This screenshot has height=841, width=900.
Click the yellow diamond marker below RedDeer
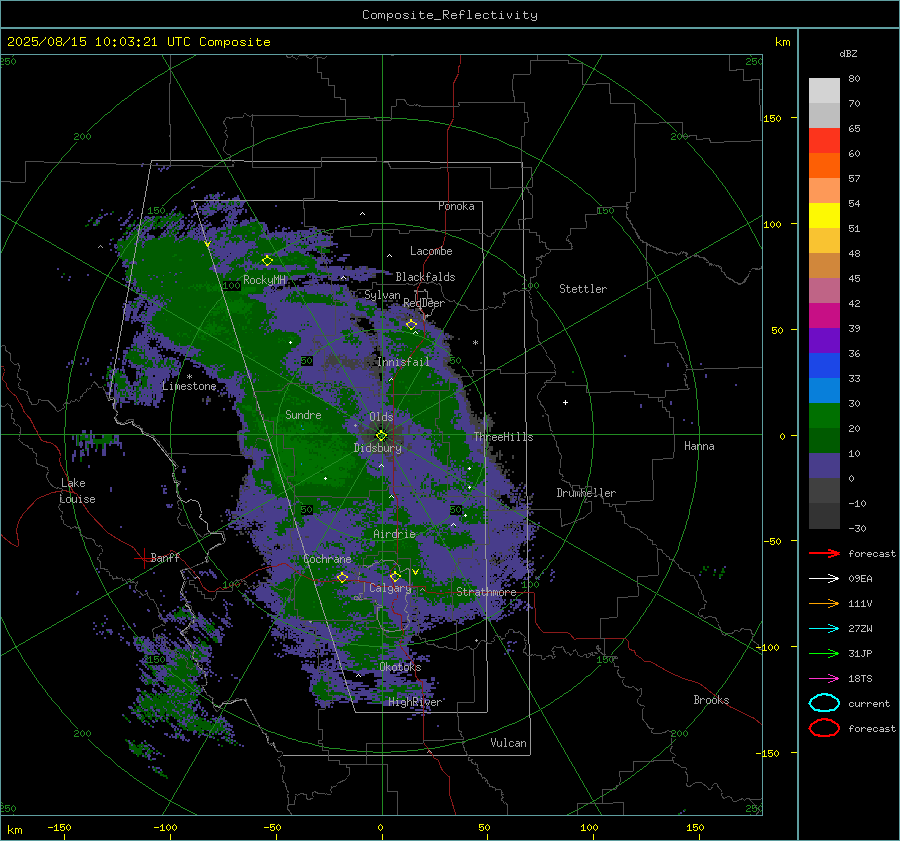click(x=411, y=324)
